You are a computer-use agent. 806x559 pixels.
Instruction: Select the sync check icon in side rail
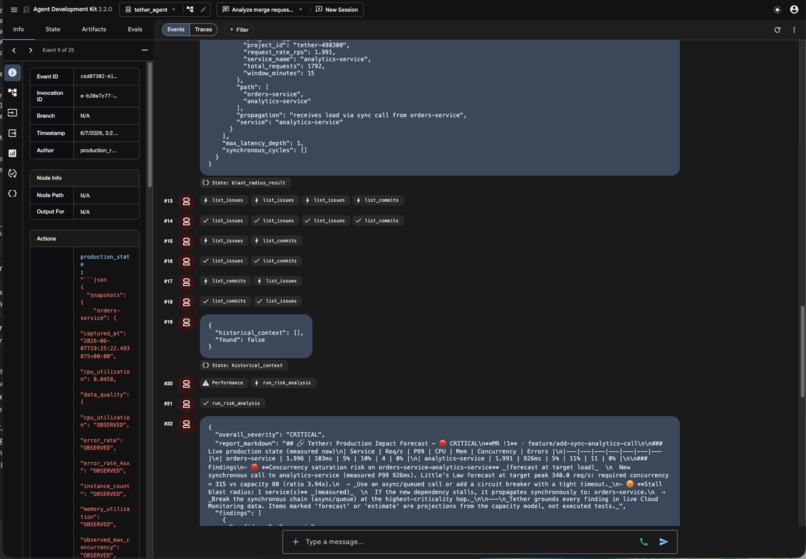coord(12,173)
